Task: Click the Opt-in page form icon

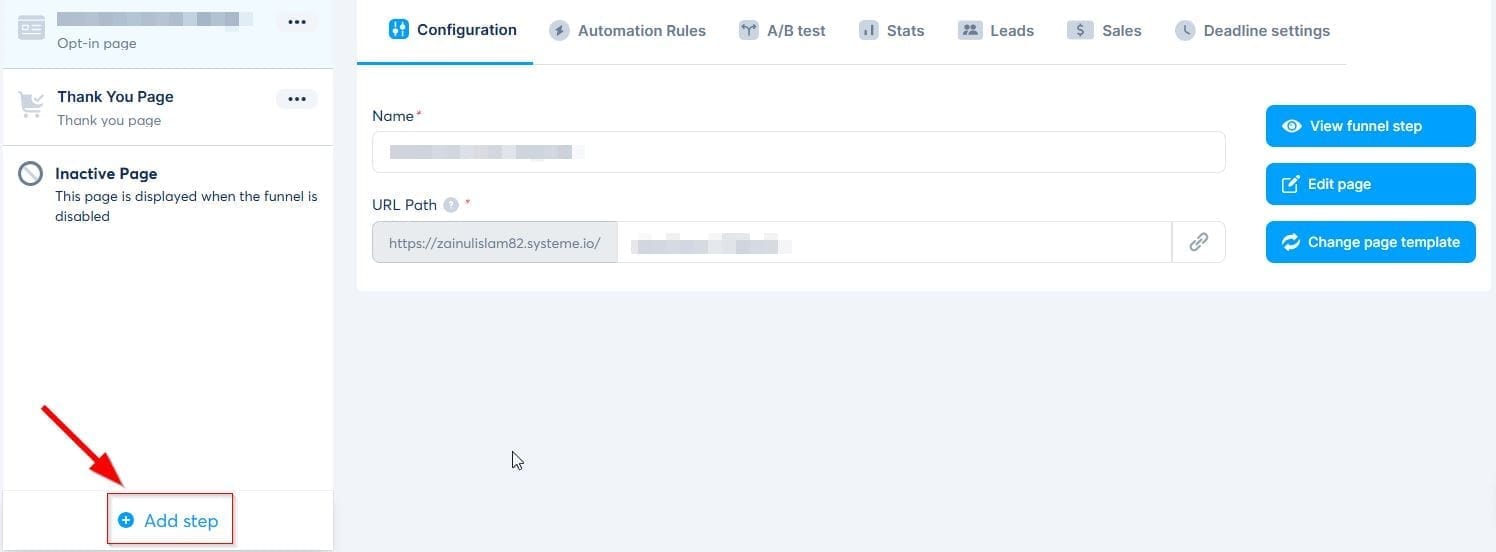Action: (32, 28)
